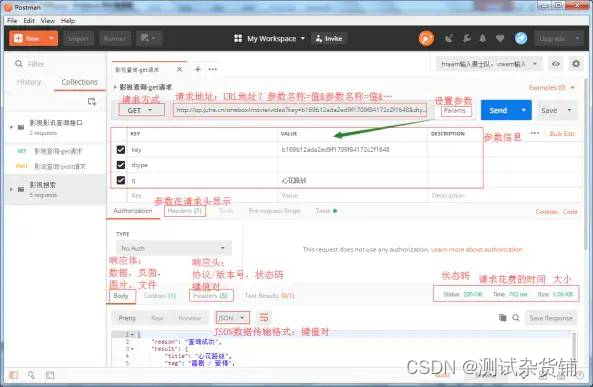Viewport: 593px width, 387px height.
Task: Click the copy response icon
Action: [x=502, y=318]
